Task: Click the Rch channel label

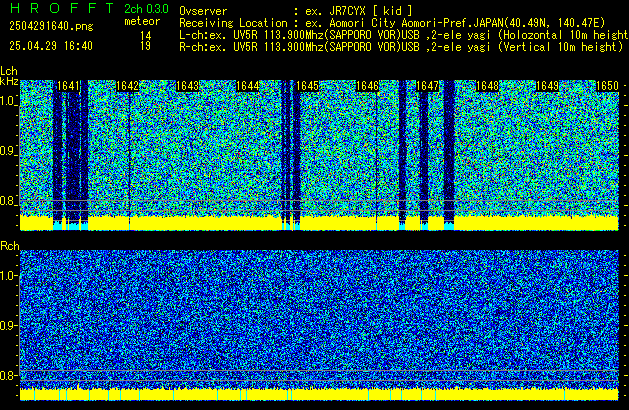Action: [x=10, y=246]
